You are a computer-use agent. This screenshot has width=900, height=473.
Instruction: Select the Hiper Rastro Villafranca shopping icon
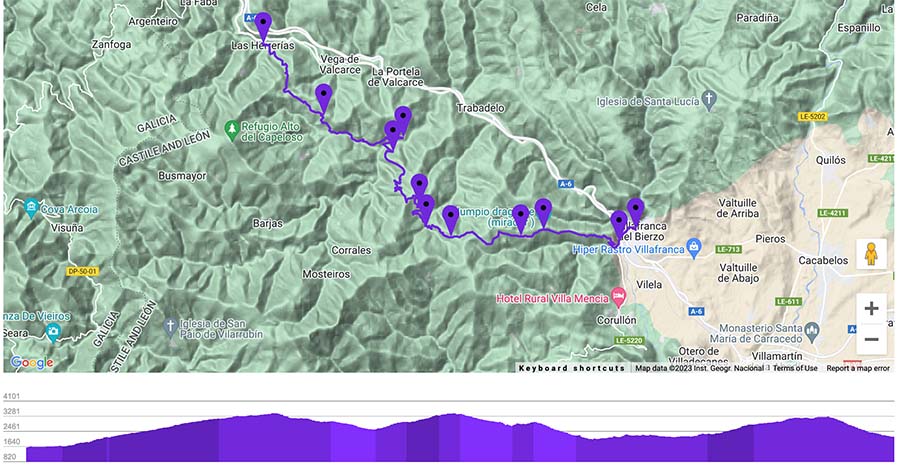(694, 247)
